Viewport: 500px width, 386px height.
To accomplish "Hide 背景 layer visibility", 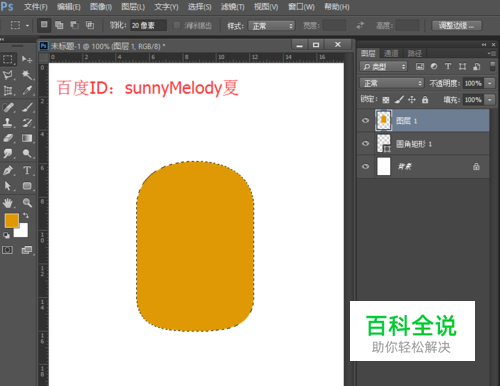I will (366, 166).
